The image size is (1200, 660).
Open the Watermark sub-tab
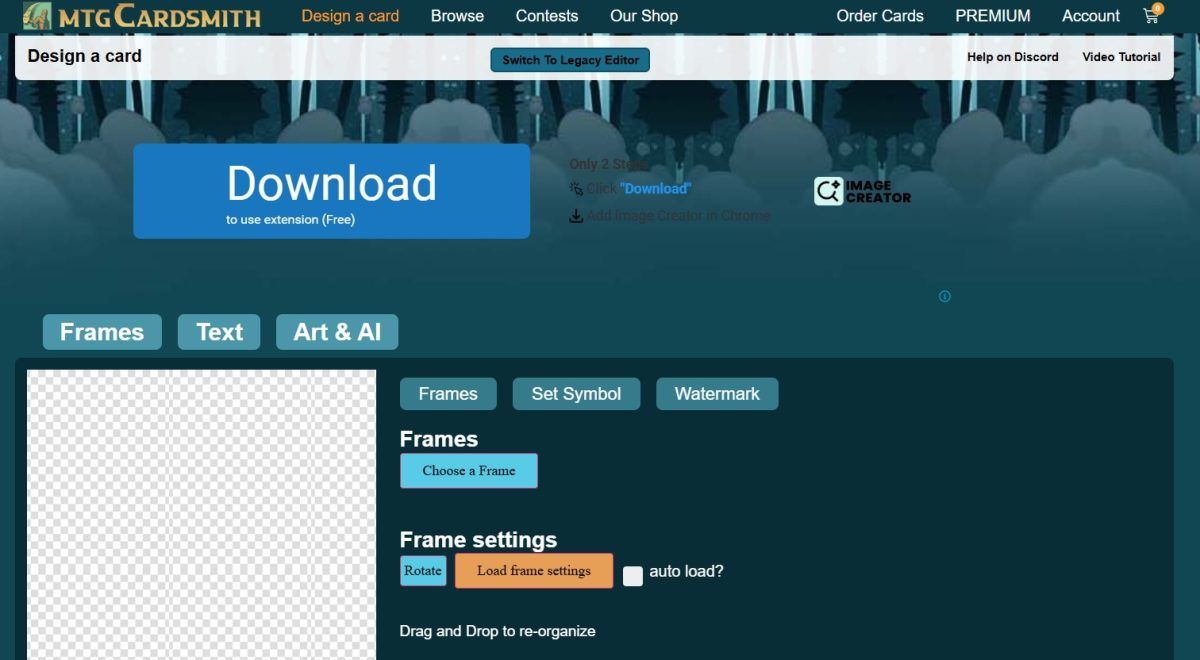pos(717,394)
